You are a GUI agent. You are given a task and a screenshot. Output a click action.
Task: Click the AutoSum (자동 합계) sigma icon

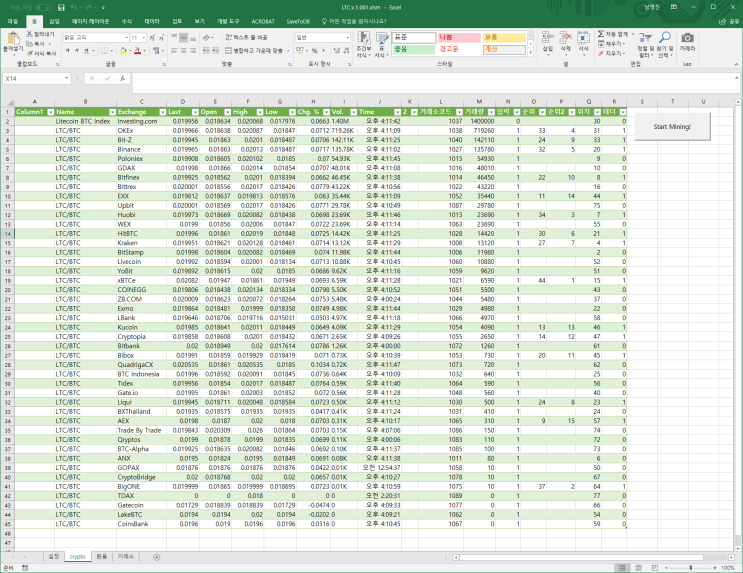point(601,34)
